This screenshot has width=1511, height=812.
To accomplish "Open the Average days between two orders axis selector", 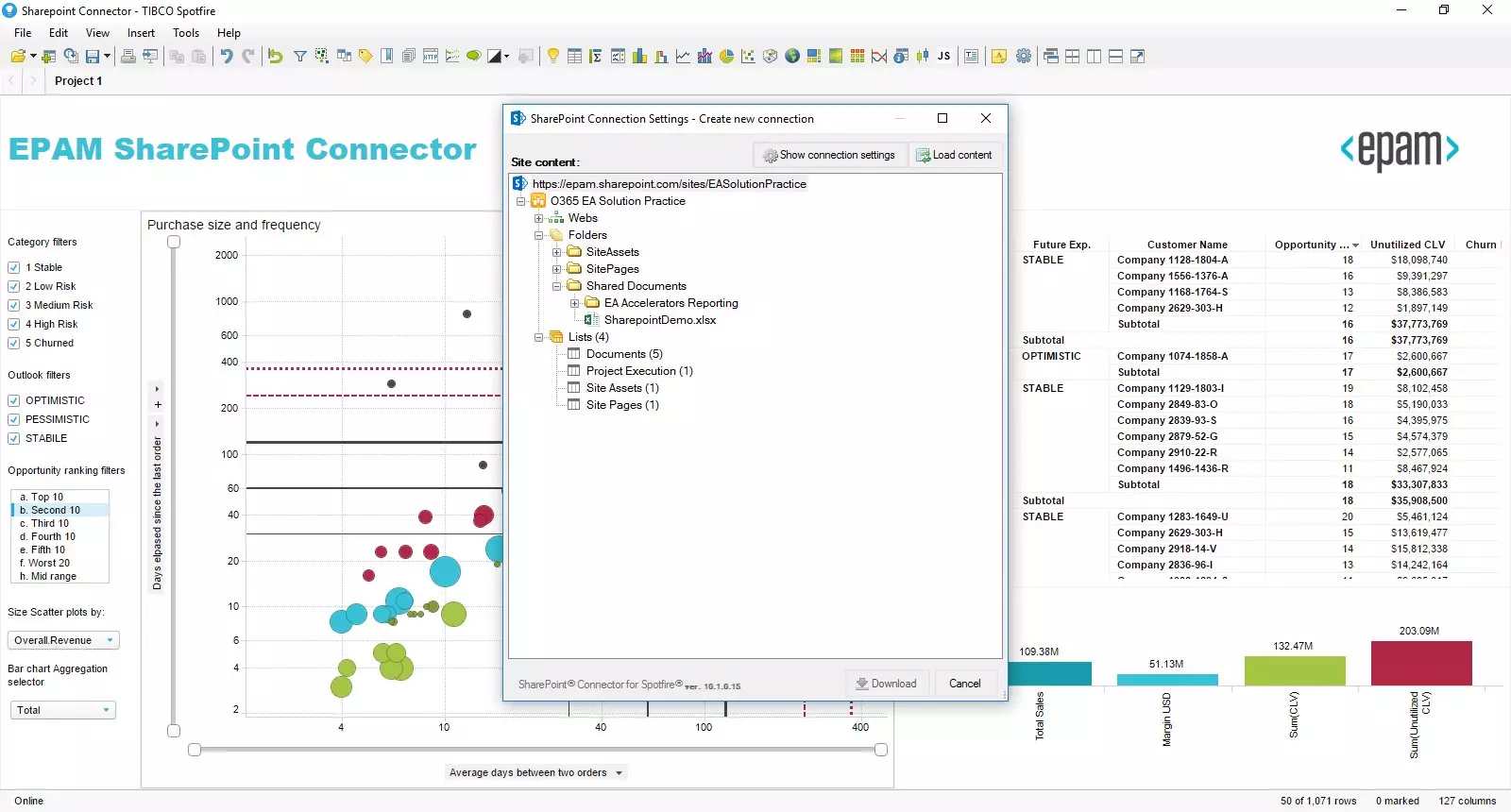I will tap(535, 772).
